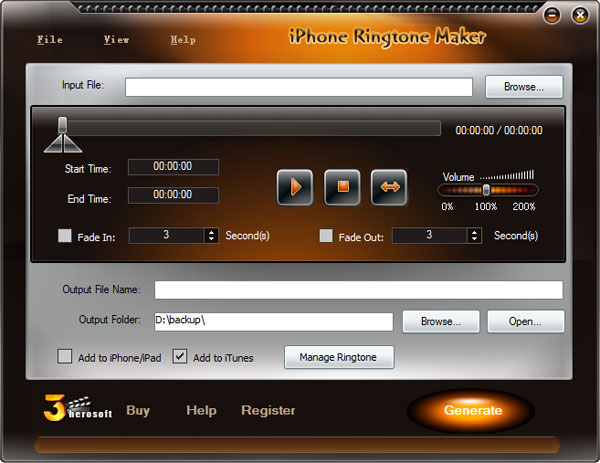
Task: Decrease Fade Out seconds with down arrow
Action: click(474, 239)
